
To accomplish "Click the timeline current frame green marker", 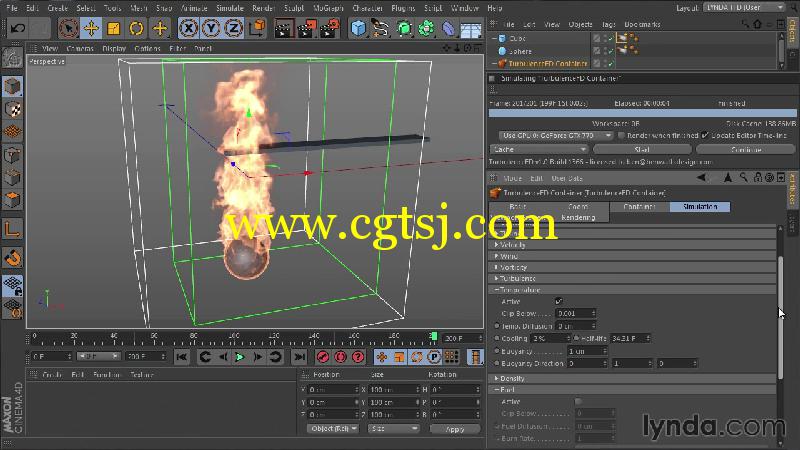I will (x=434, y=337).
